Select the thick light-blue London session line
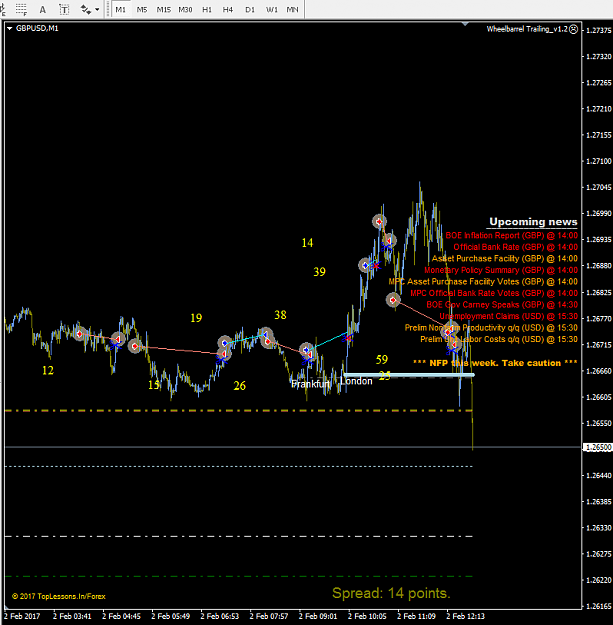This screenshot has height=625, width=613. pos(409,375)
